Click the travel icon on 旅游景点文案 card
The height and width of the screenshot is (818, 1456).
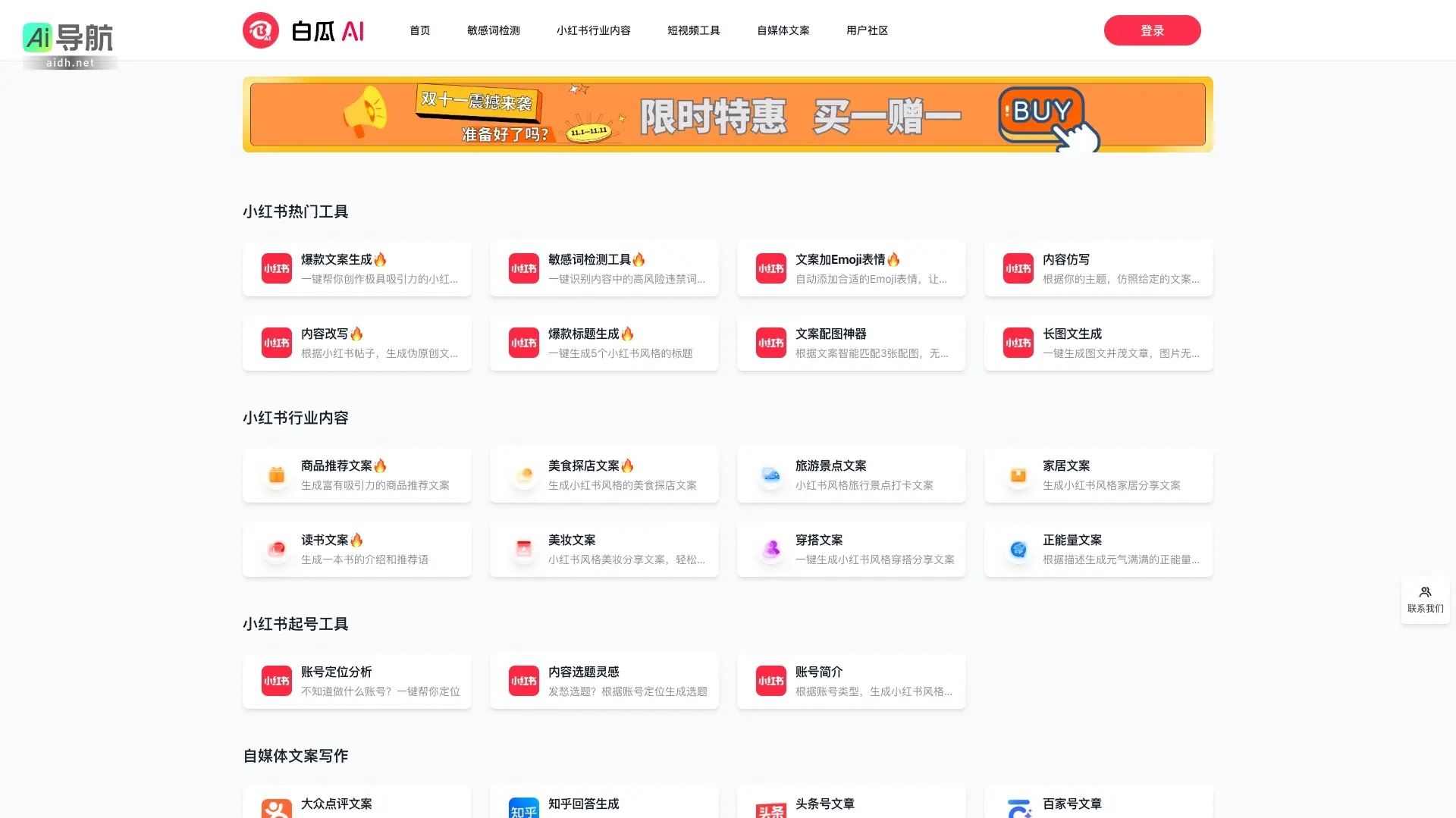pos(770,475)
